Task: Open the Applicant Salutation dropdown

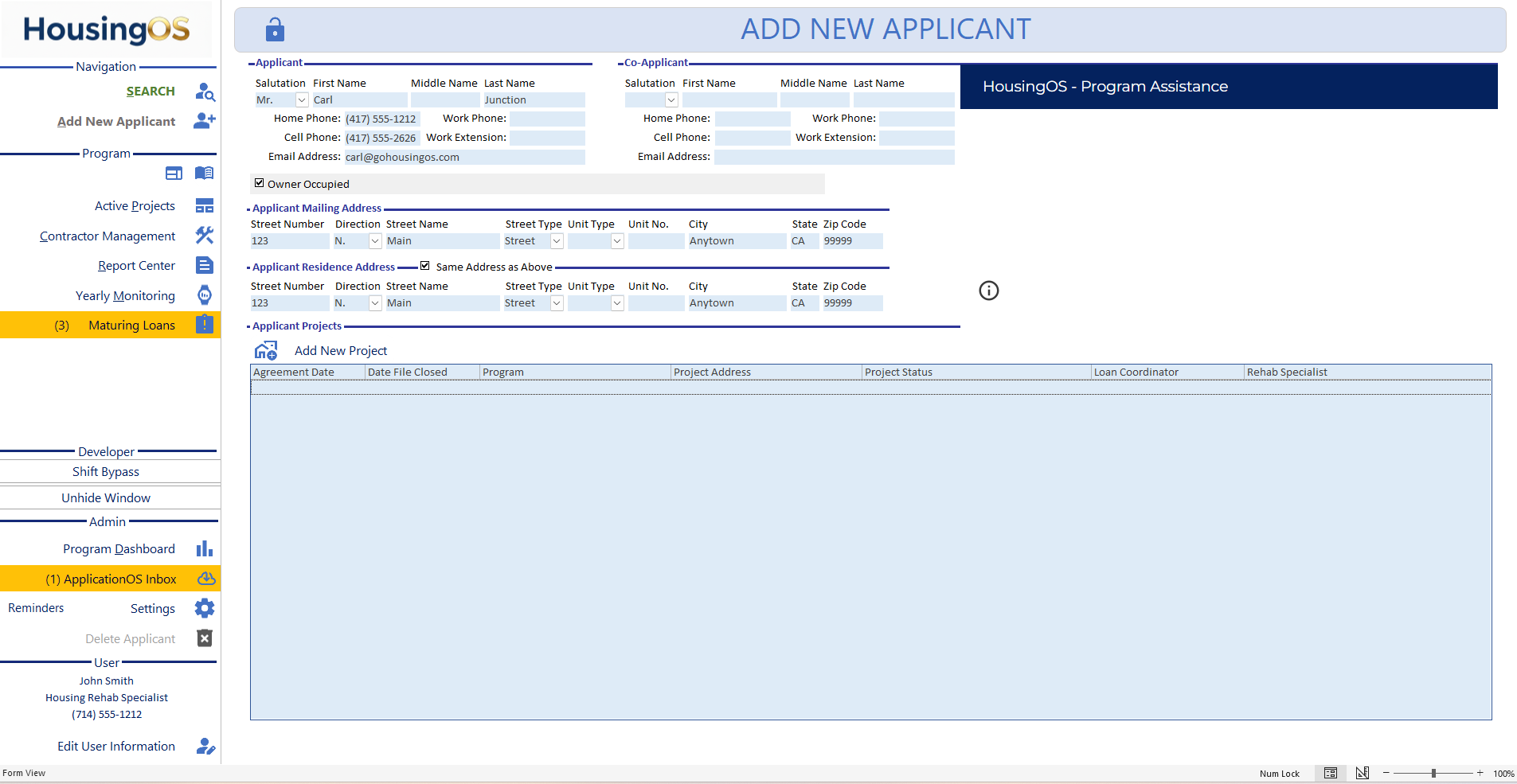Action: [x=302, y=99]
